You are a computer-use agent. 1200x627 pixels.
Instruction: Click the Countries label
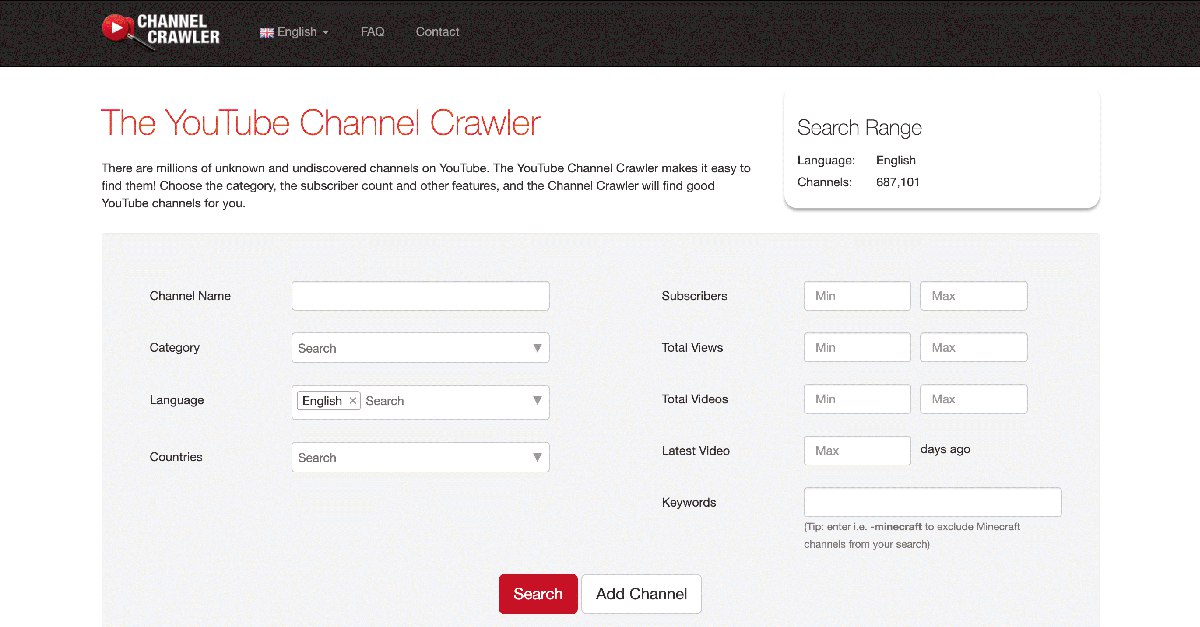click(176, 457)
